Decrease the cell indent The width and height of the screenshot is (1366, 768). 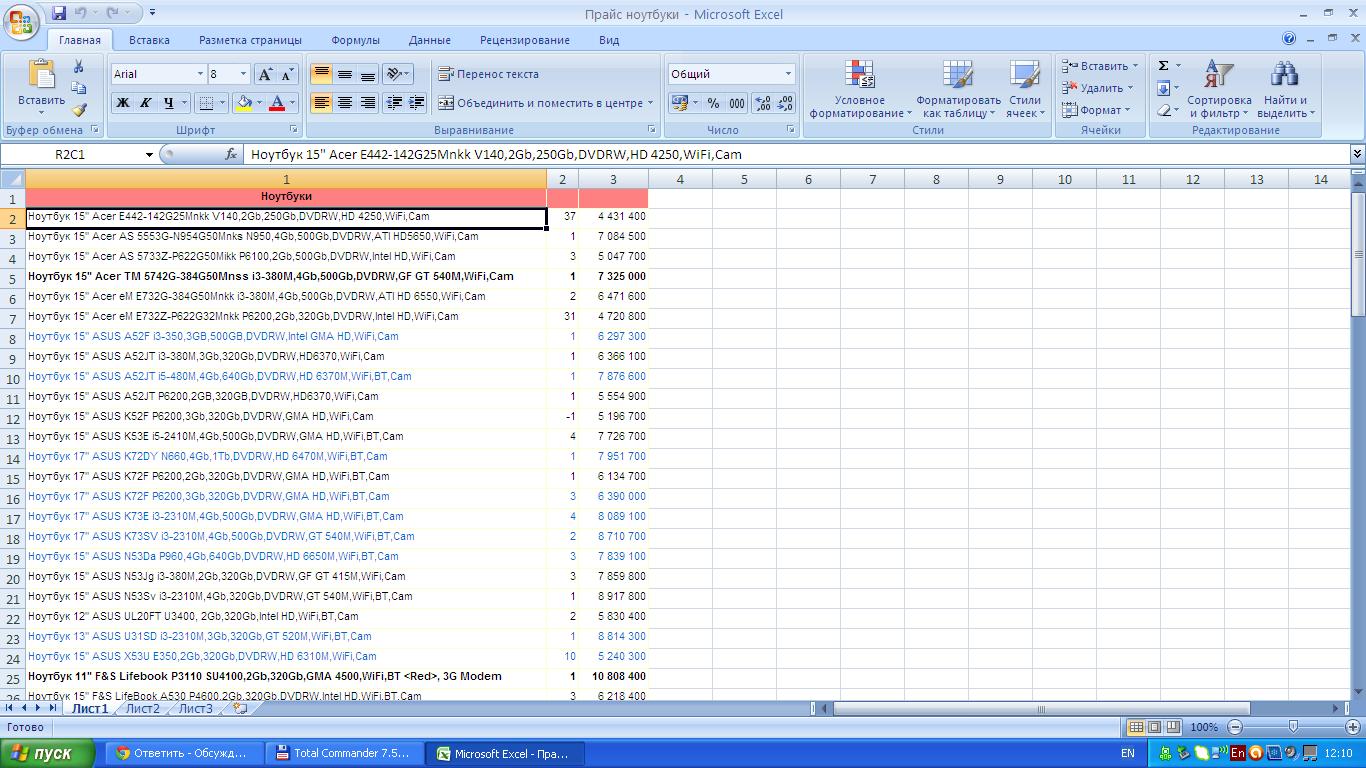394,103
